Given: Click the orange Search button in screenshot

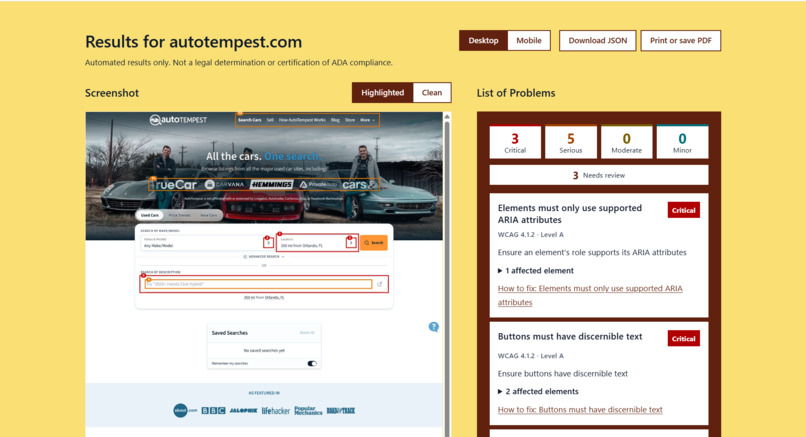Looking at the screenshot, I should tap(374, 243).
